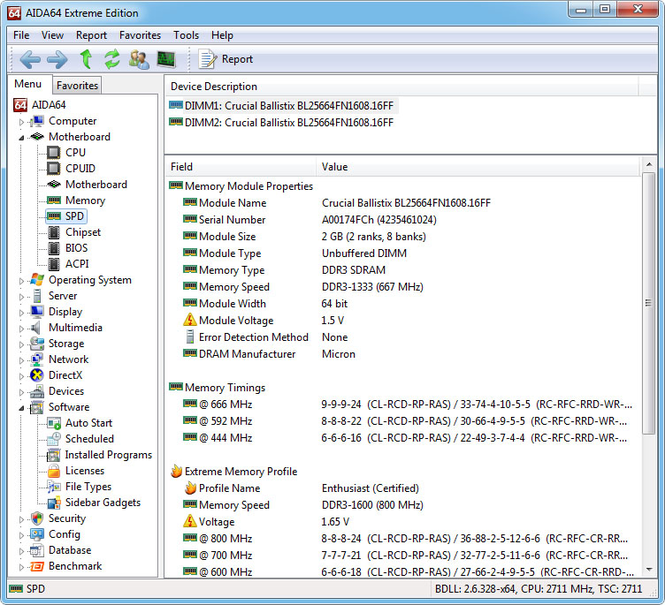Refresh using the green circular arrows

[112, 59]
